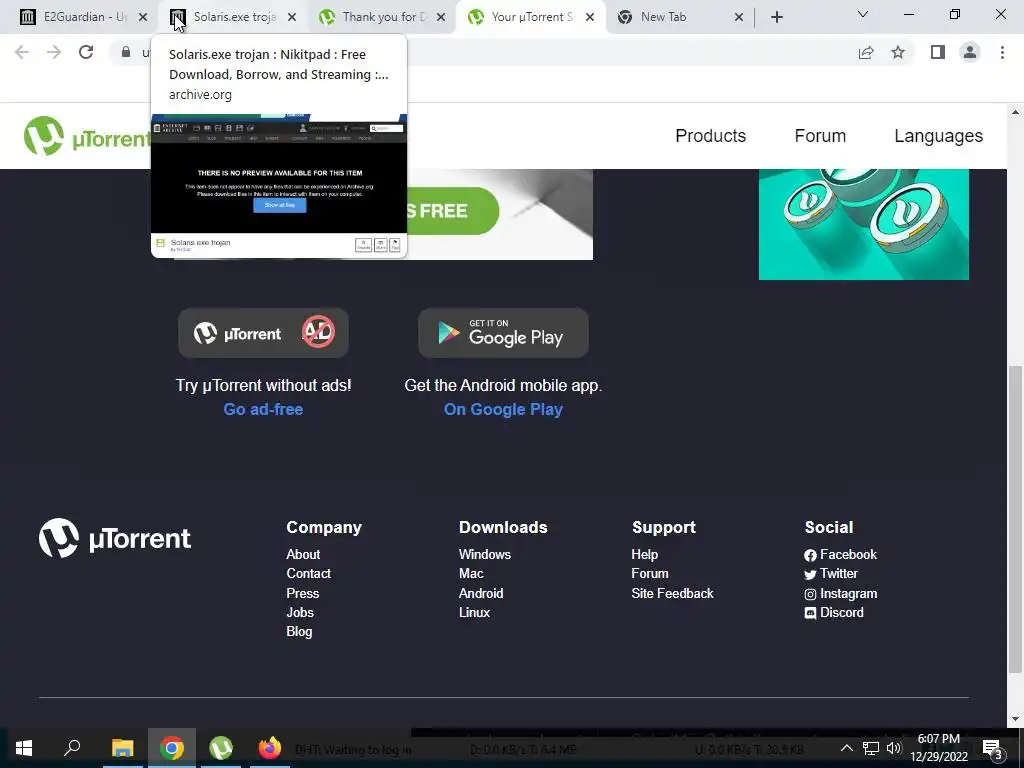The image size is (1024, 768).
Task: Reload the current page
Action: 86,52
